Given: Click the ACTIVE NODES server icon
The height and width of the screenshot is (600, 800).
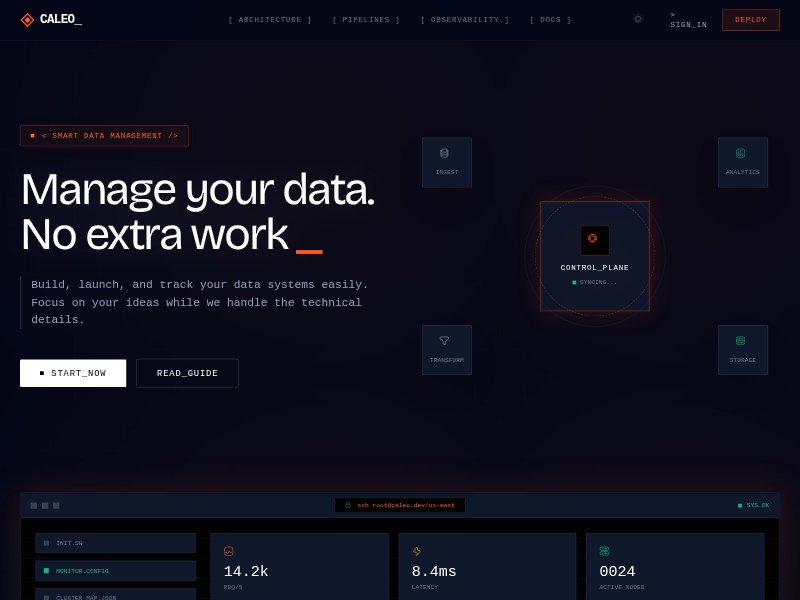Looking at the screenshot, I should [604, 551].
